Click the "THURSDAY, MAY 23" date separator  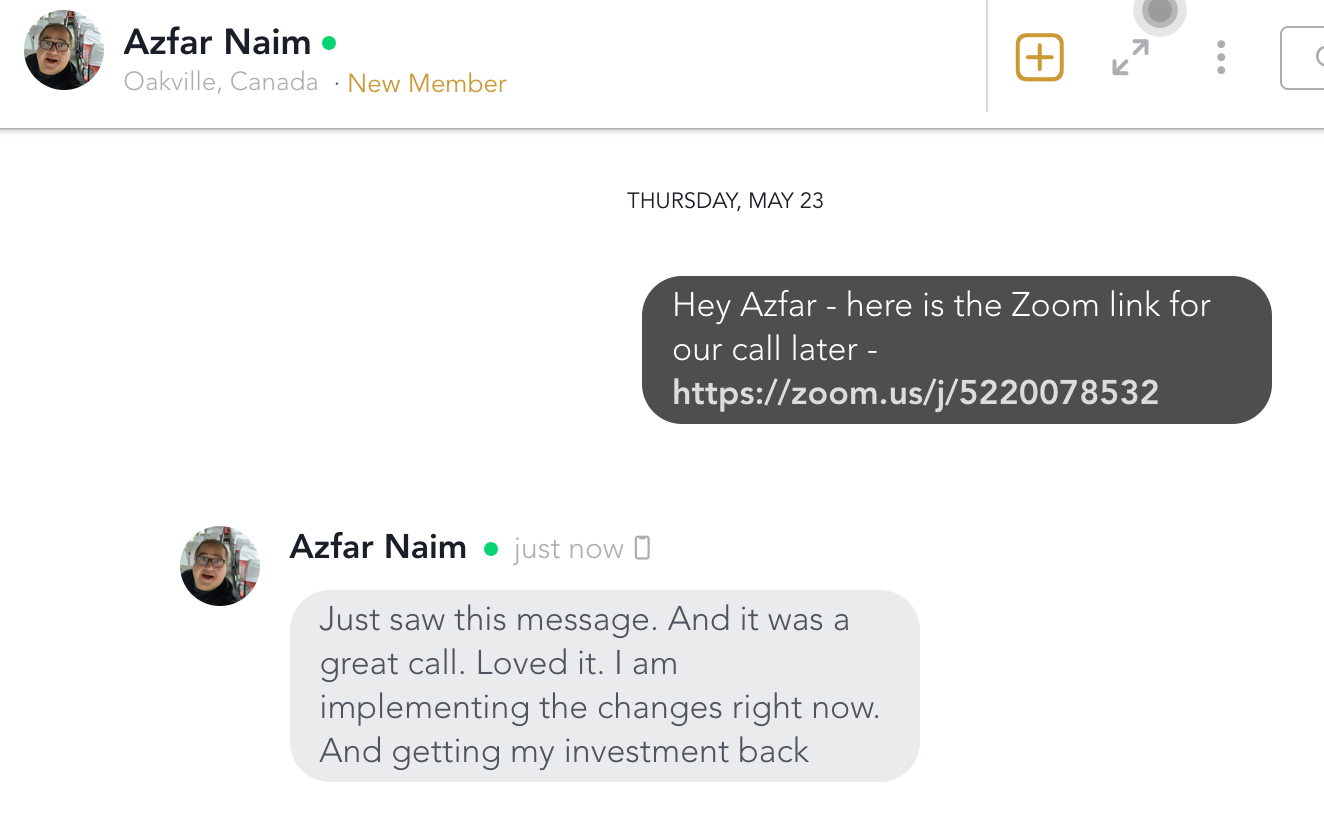725,201
